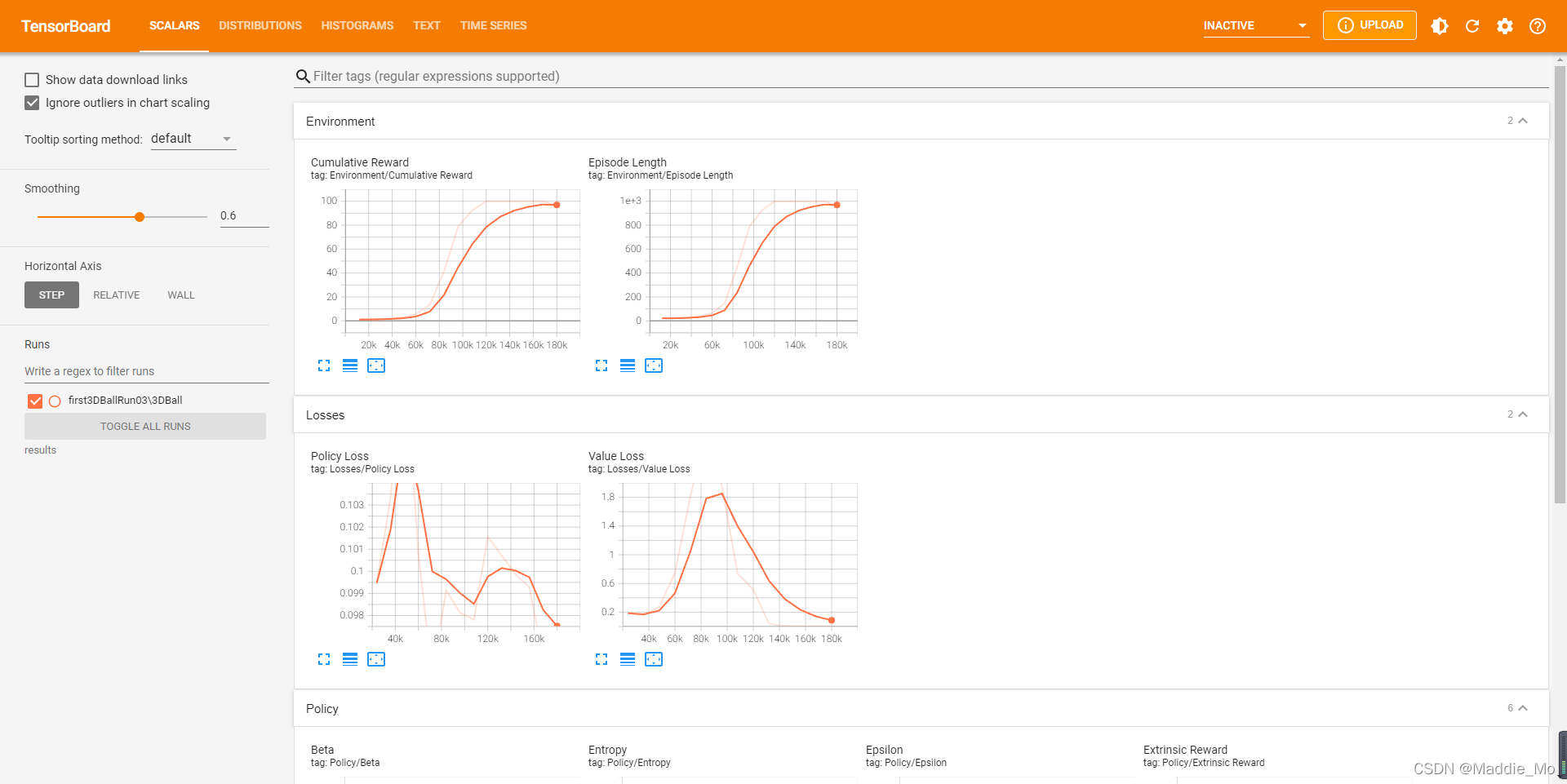
Task: Open TensorBoard settings gear
Action: [x=1505, y=26]
